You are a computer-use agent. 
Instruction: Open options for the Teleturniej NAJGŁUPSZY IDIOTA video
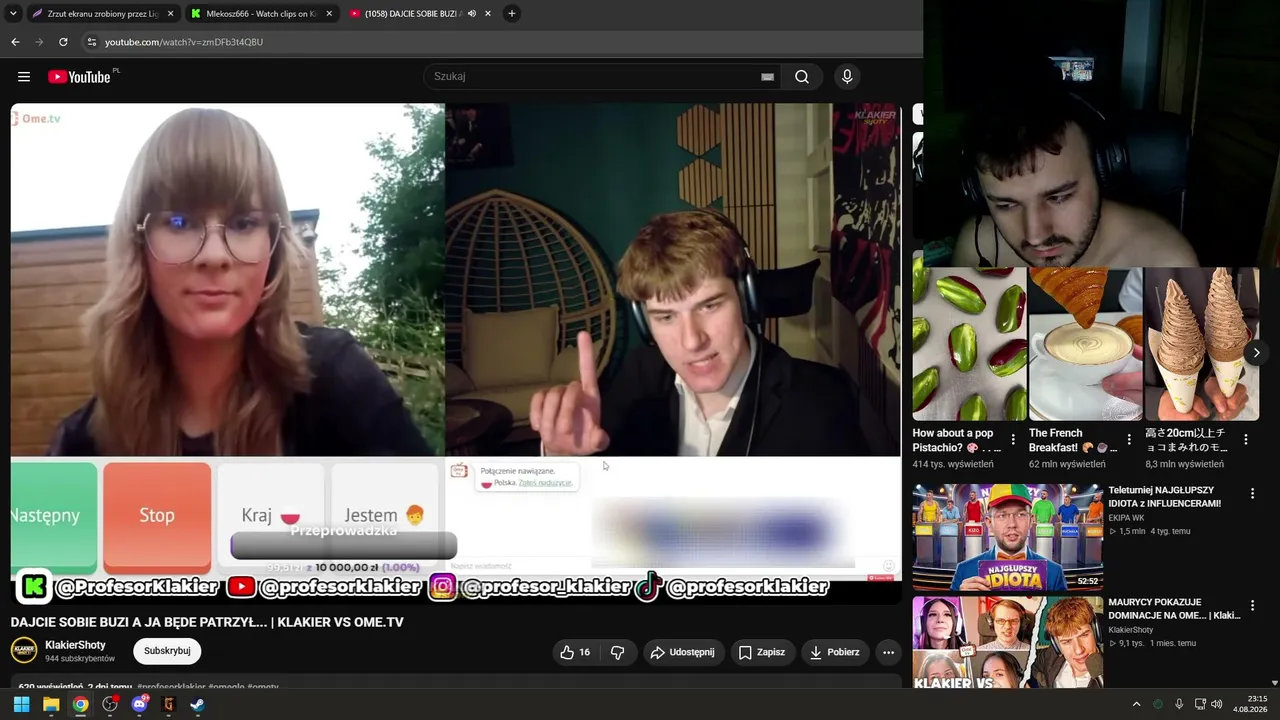[1252, 493]
